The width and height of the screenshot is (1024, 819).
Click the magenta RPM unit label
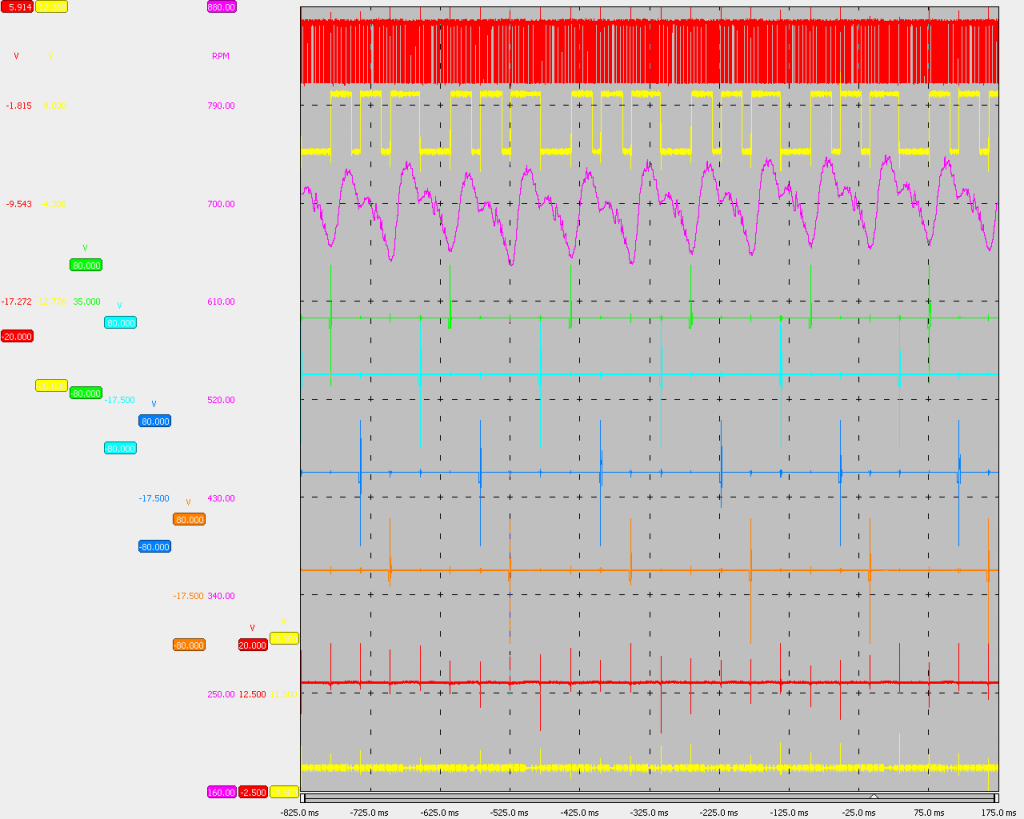click(221, 56)
